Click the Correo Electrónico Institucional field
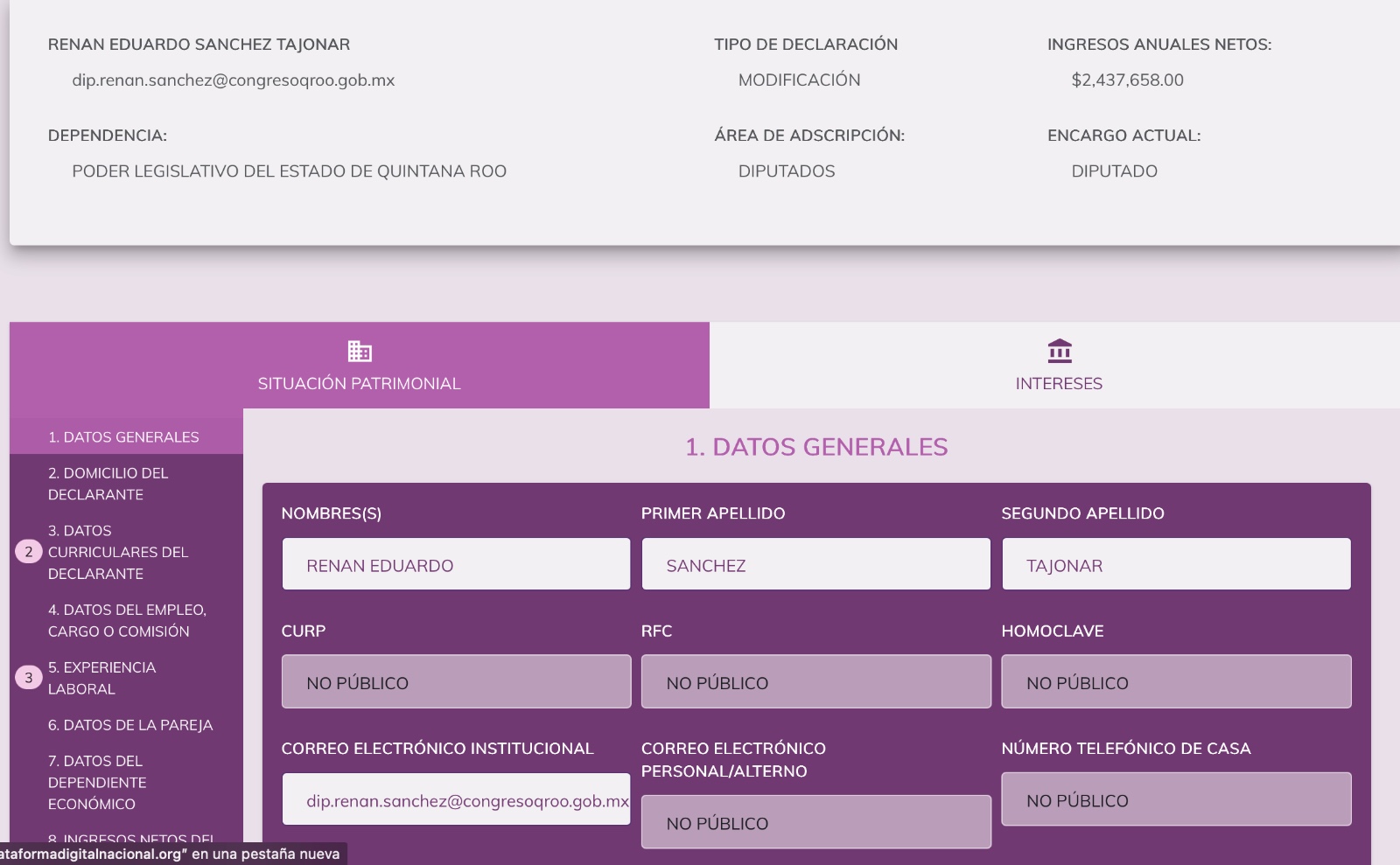This screenshot has width=1400, height=865. (x=455, y=799)
